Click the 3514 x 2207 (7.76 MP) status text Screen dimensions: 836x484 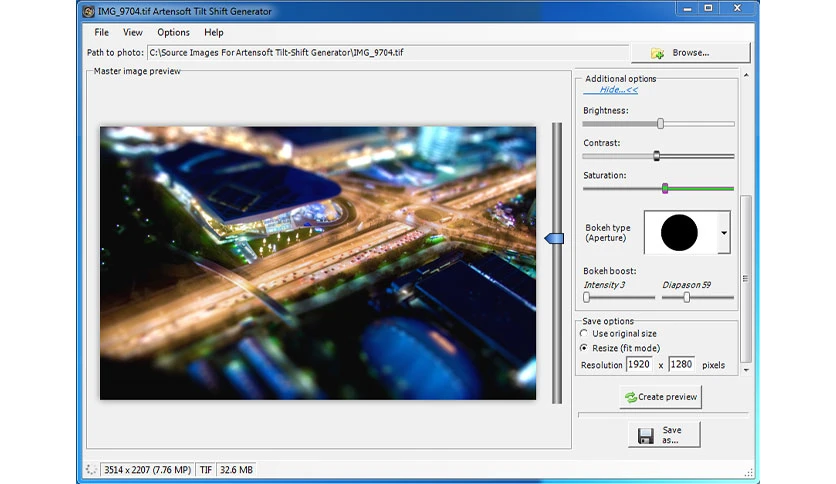(148, 470)
